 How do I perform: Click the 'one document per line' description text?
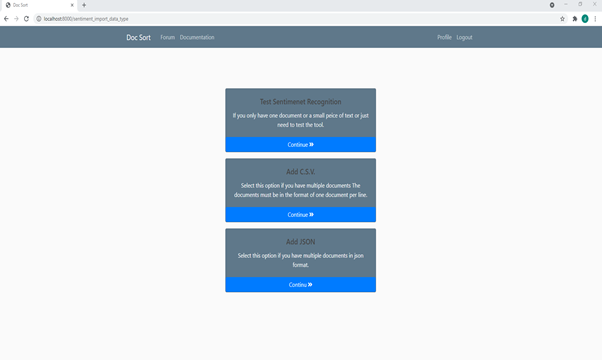(x=301, y=190)
